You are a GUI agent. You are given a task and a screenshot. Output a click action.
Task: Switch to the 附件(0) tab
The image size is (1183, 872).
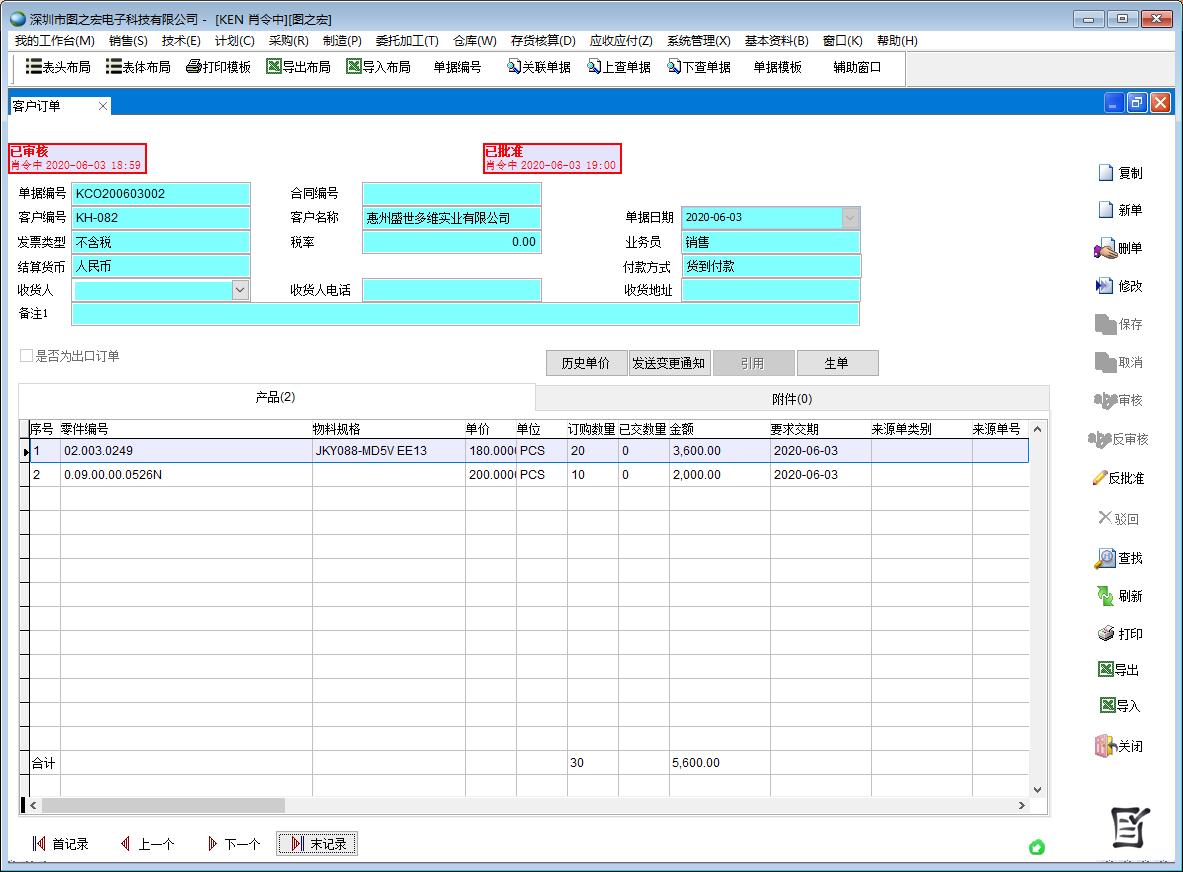click(x=792, y=399)
